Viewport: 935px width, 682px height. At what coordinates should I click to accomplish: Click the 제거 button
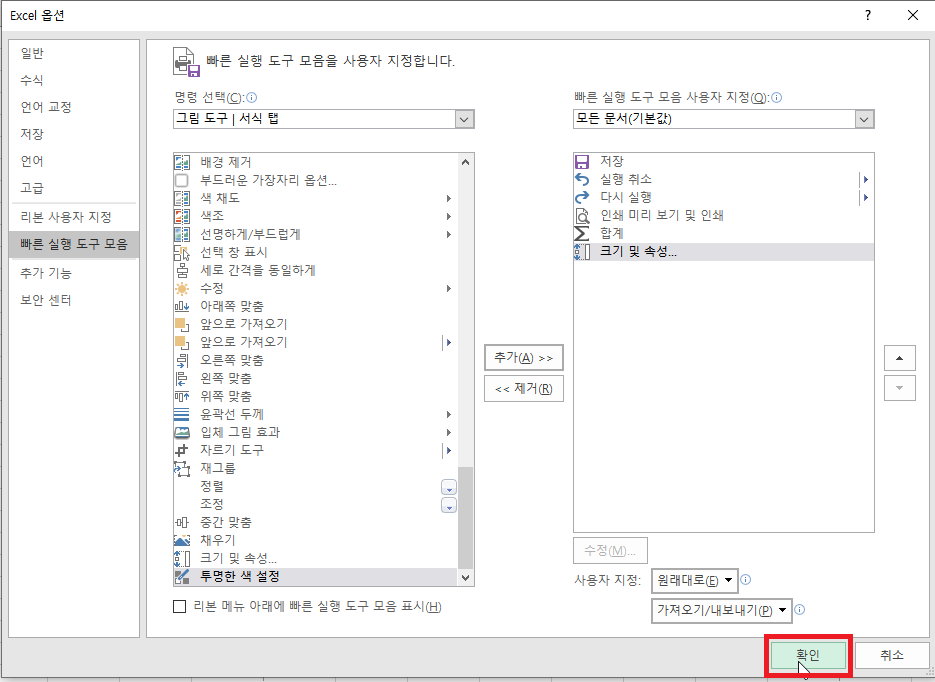(x=524, y=389)
